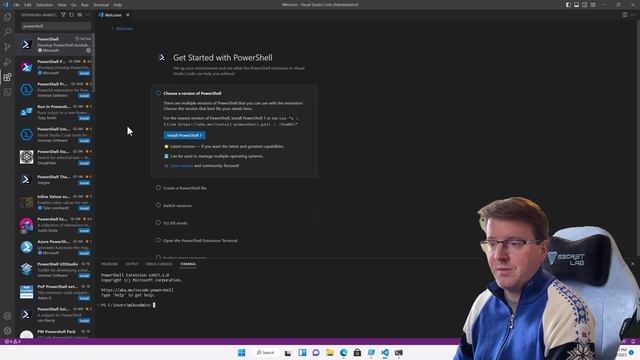Click the Install PowerShell 7 button
The image size is (640, 360).
pyautogui.click(x=184, y=135)
